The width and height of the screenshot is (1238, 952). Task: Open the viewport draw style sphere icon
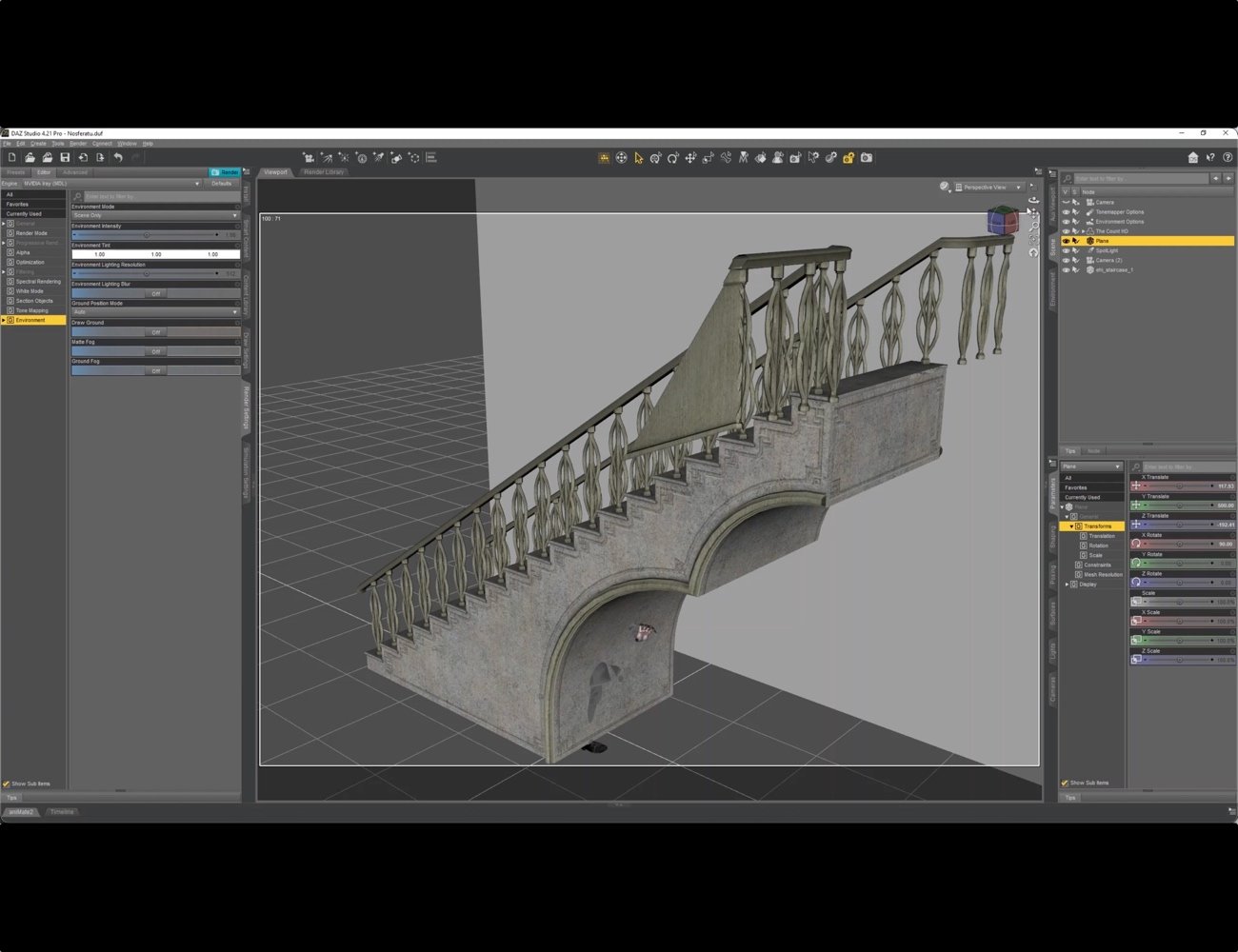[945, 188]
